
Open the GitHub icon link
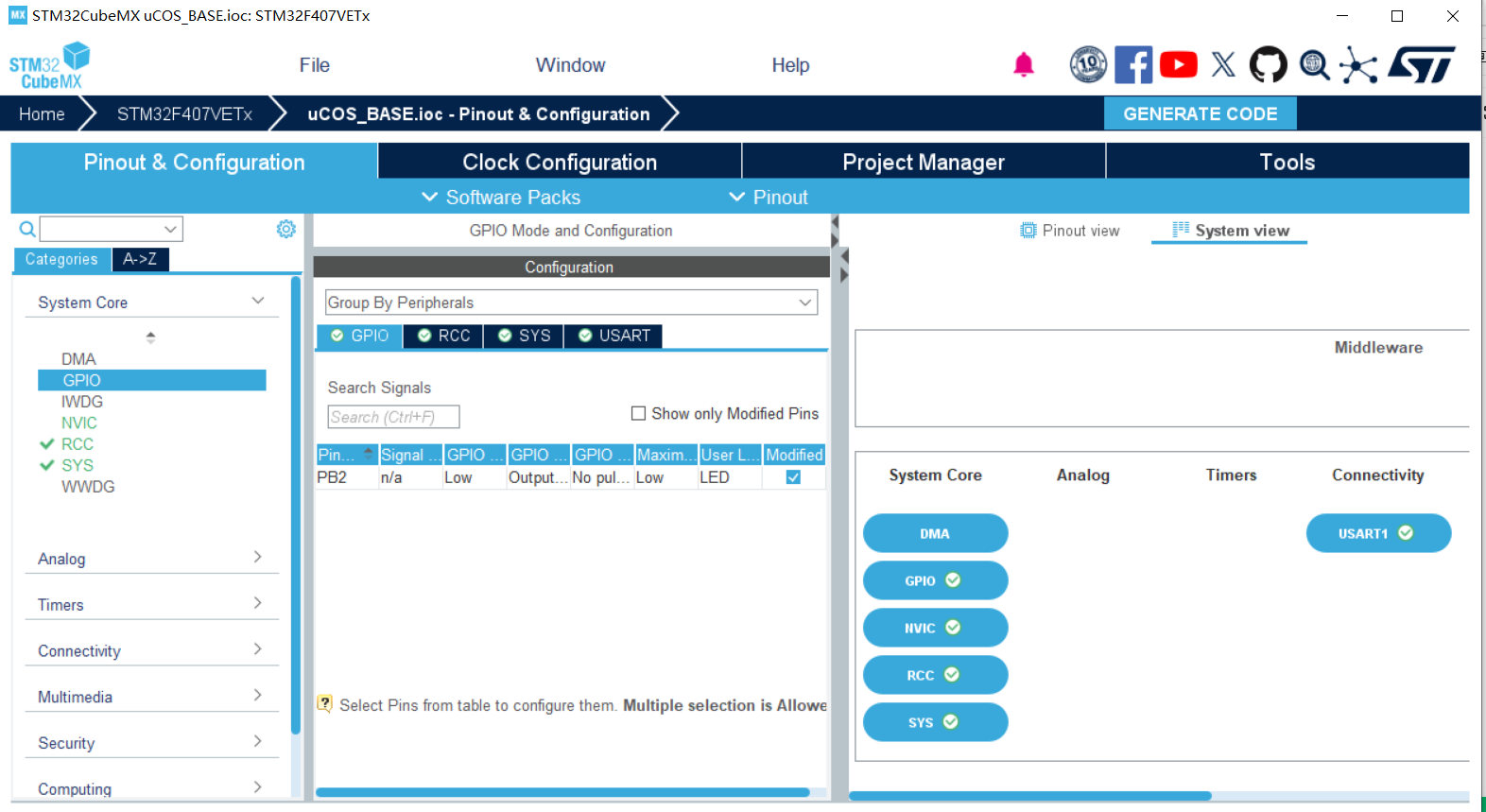pos(1268,65)
